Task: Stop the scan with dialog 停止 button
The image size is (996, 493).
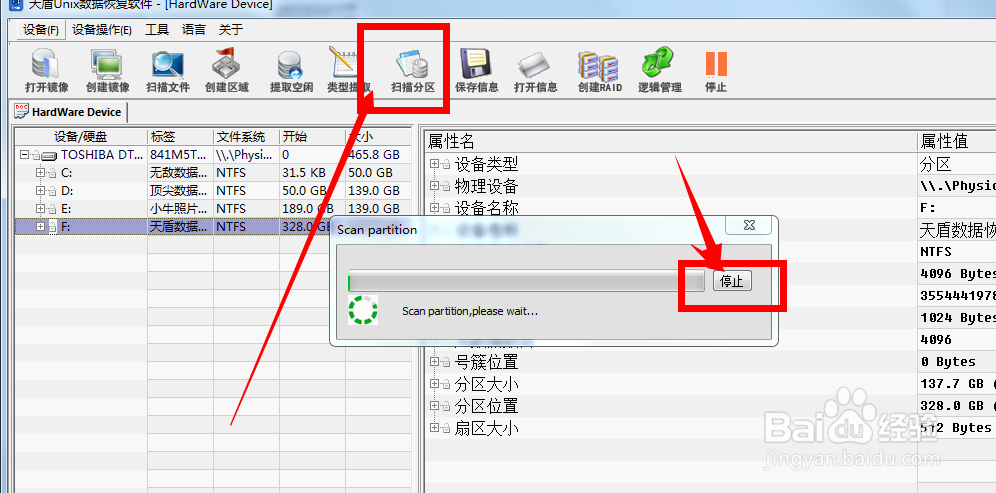Action: pyautogui.click(x=732, y=281)
